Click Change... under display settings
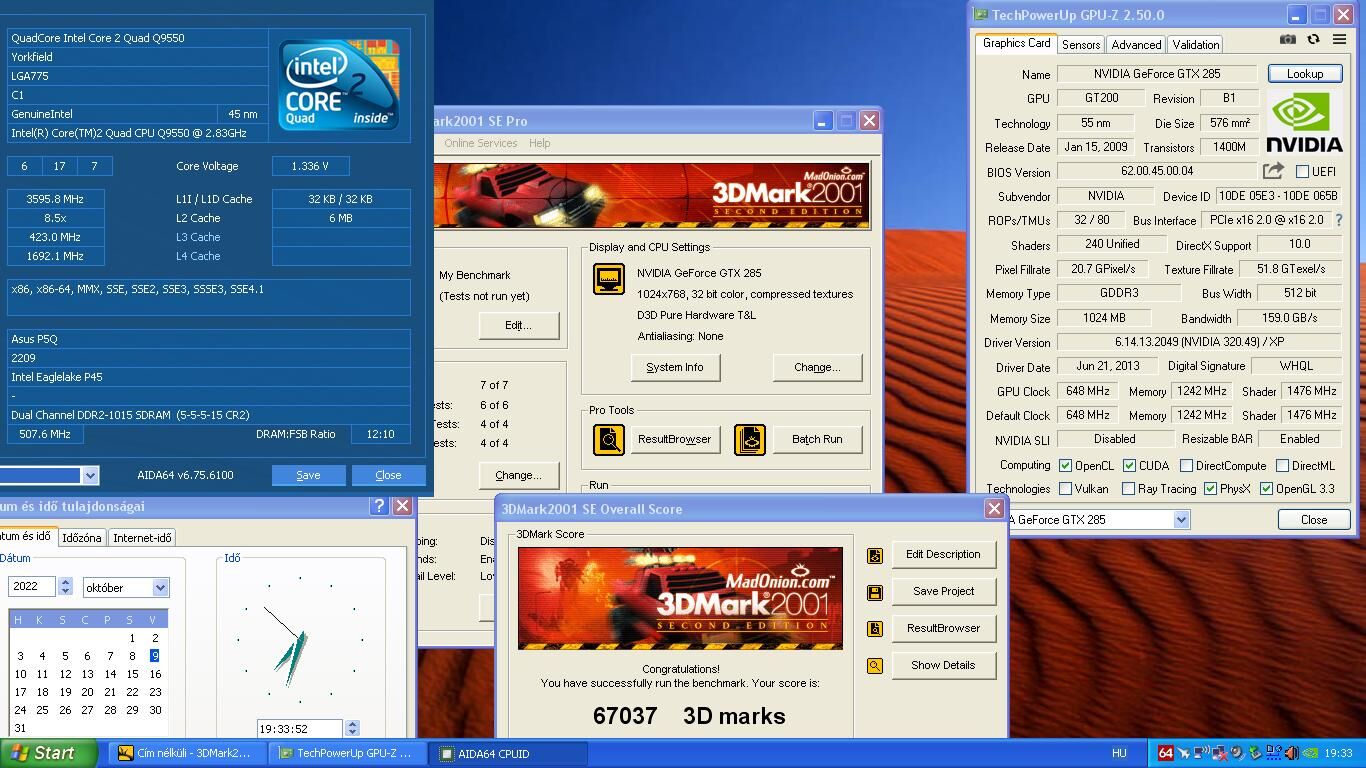 817,367
